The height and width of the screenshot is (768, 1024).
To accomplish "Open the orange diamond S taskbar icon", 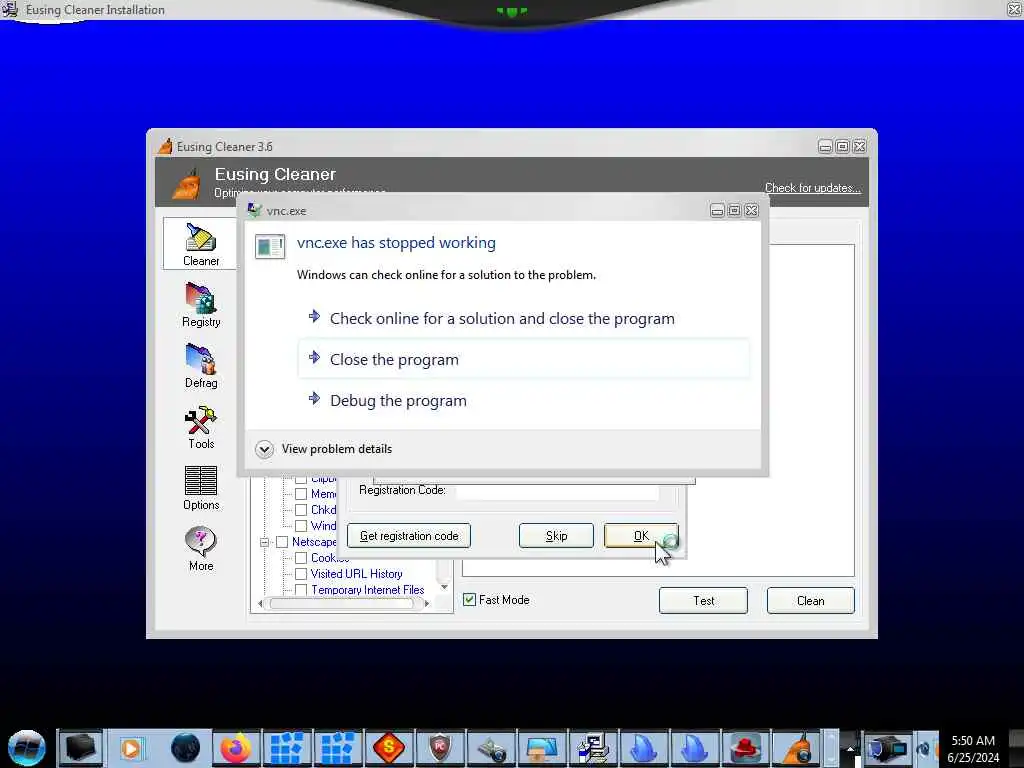I will click(x=389, y=748).
